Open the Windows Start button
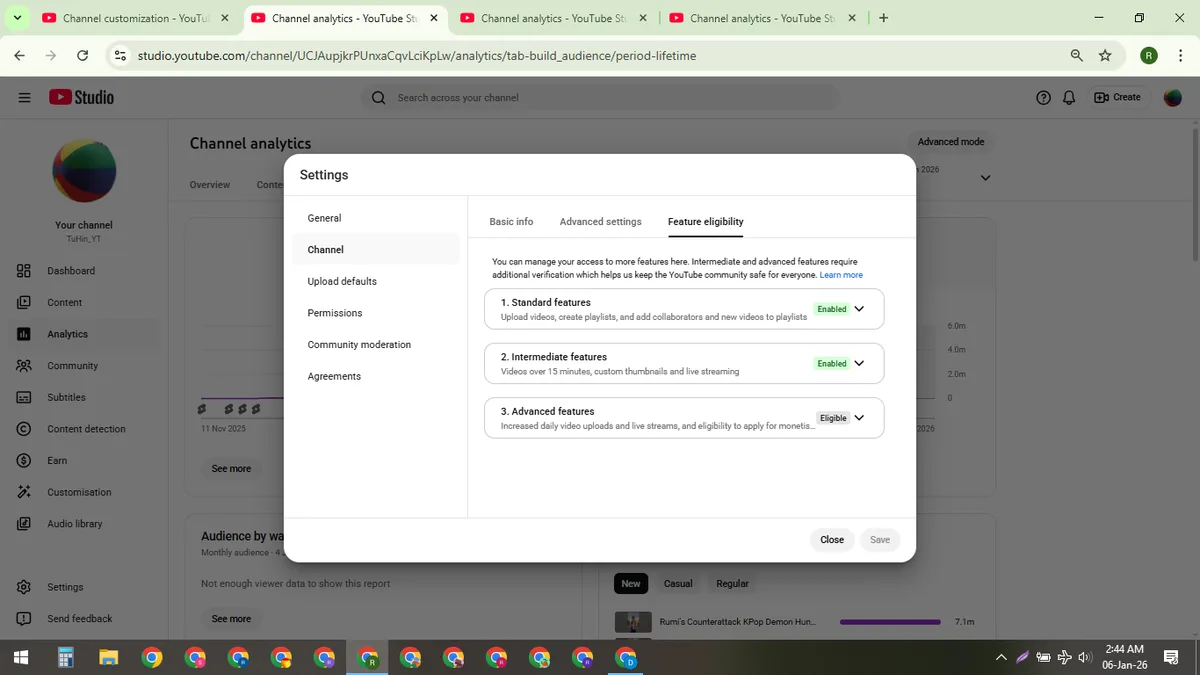The width and height of the screenshot is (1200, 675). (x=20, y=658)
